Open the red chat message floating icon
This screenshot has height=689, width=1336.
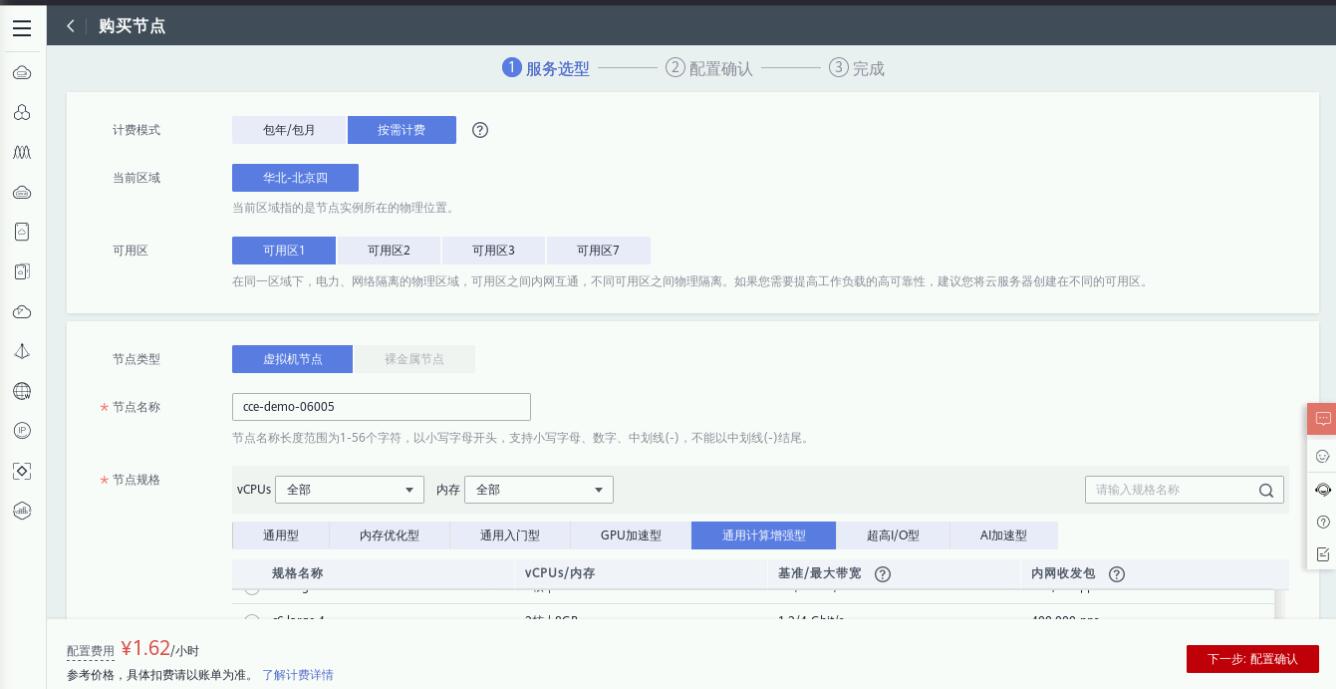tap(1322, 418)
